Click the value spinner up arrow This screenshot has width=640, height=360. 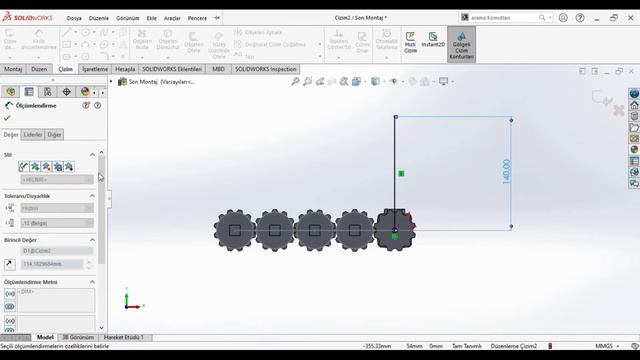click(89, 262)
